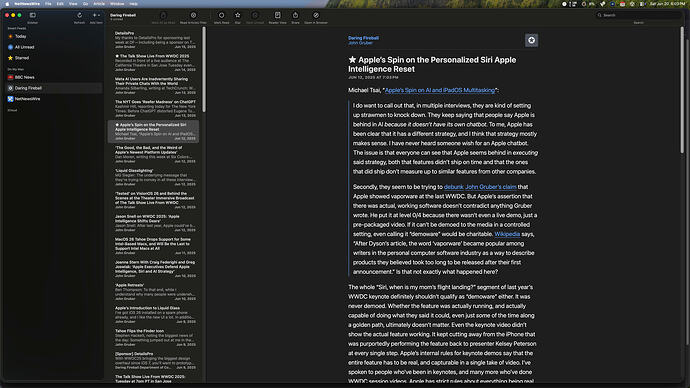Click the Smart Feeds section header
The width and height of the screenshot is (690, 388).
[17, 28]
